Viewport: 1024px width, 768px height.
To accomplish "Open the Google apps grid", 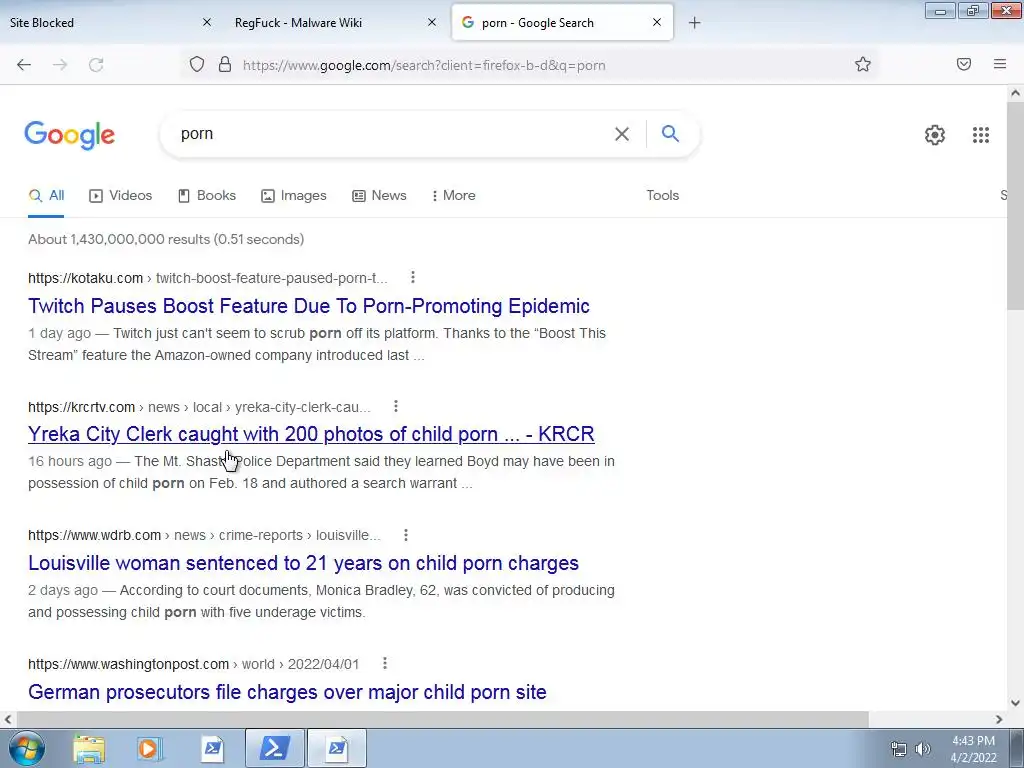I will point(980,135).
